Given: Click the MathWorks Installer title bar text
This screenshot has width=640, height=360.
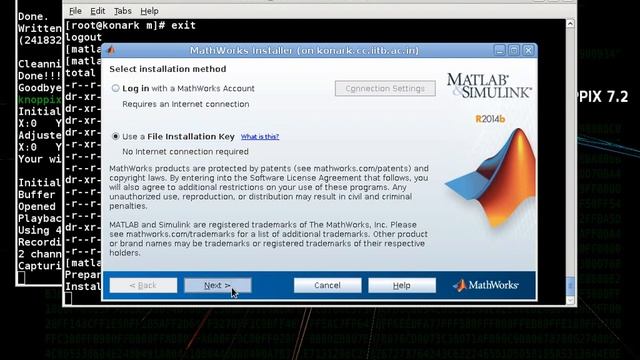Looking at the screenshot, I should 304,51.
